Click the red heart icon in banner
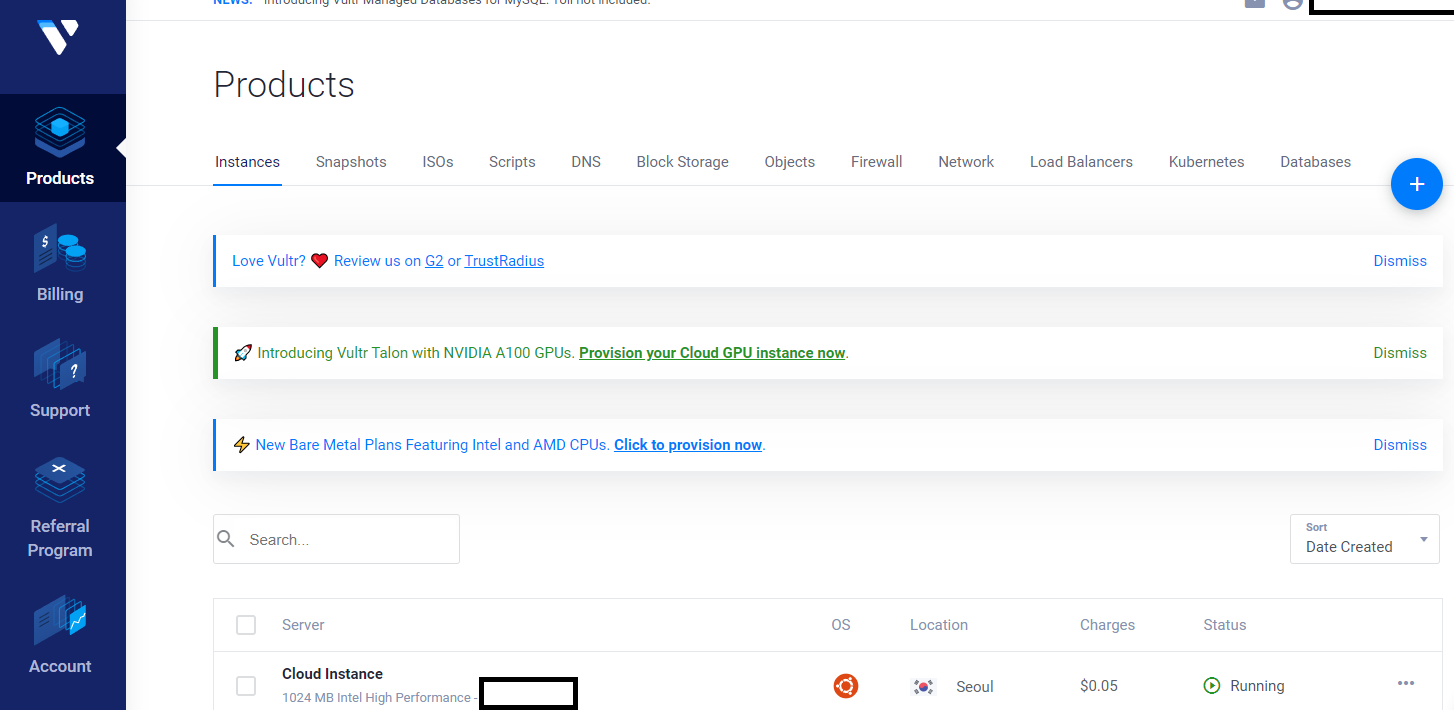Viewport: 1454px width, 710px height. (320, 261)
